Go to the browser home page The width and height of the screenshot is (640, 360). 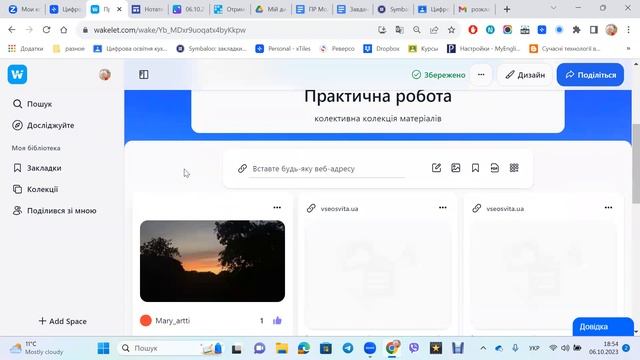pyautogui.click(x=64, y=30)
